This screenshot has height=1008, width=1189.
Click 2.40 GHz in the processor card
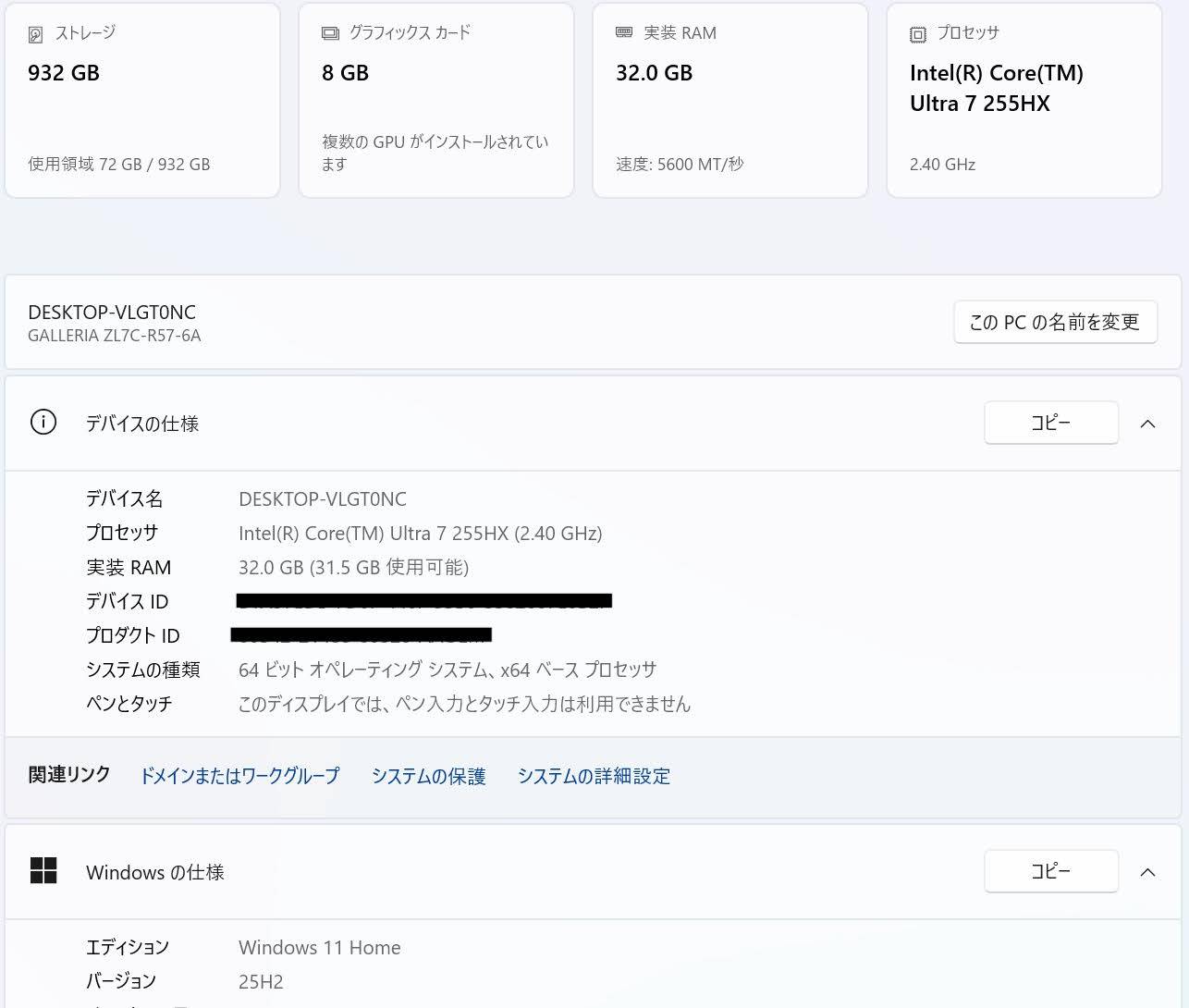pyautogui.click(x=942, y=165)
